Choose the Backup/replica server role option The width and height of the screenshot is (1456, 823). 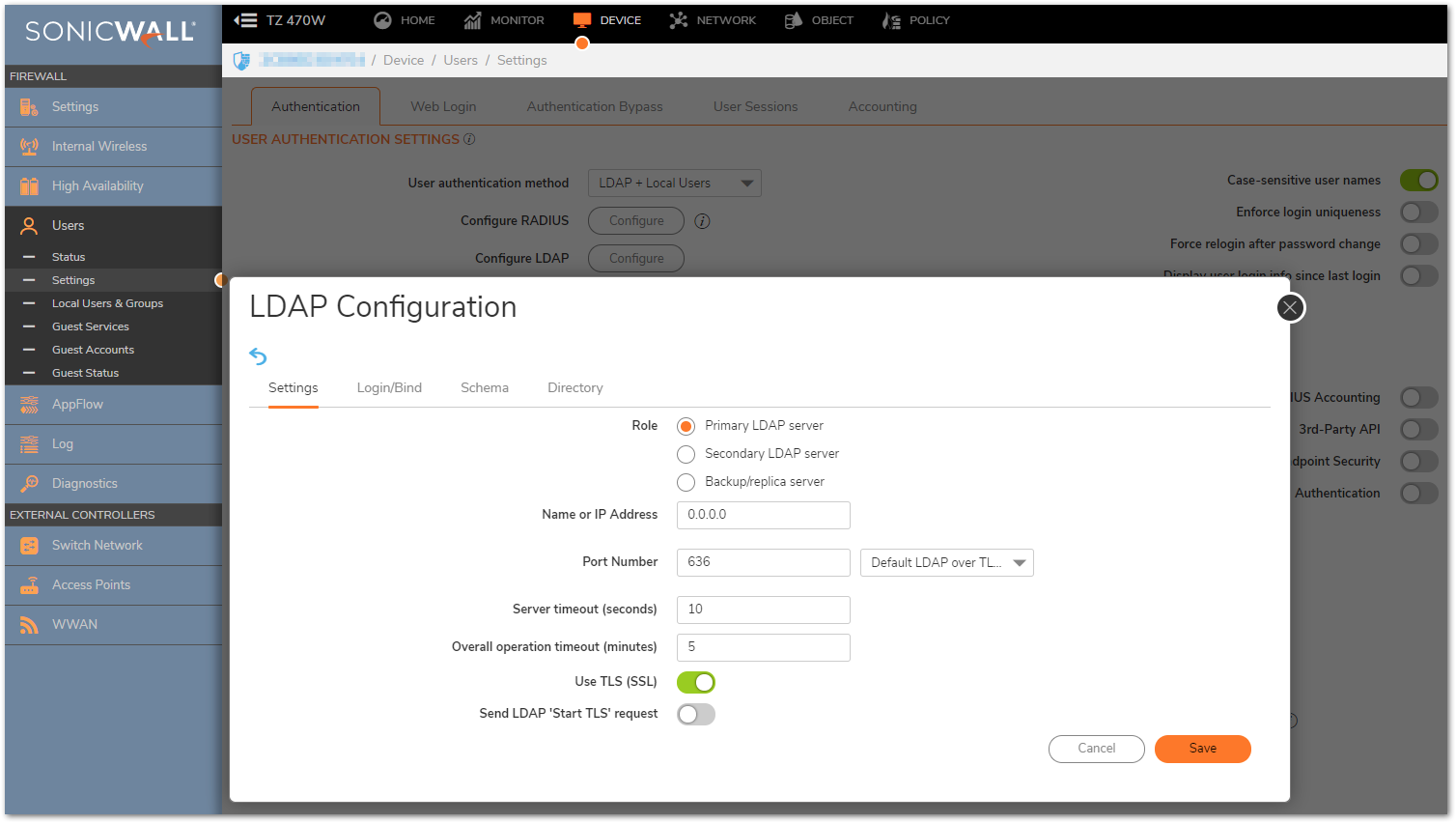(x=686, y=482)
